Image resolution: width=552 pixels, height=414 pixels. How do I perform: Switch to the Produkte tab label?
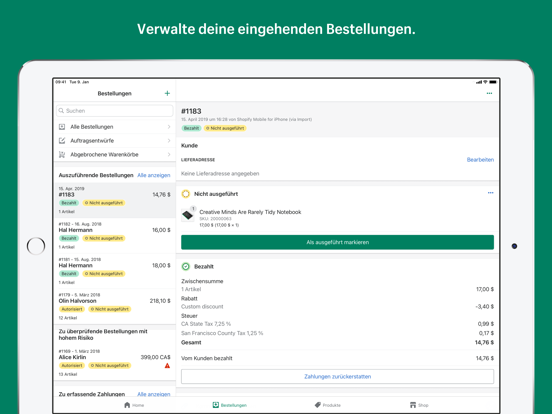coord(332,405)
